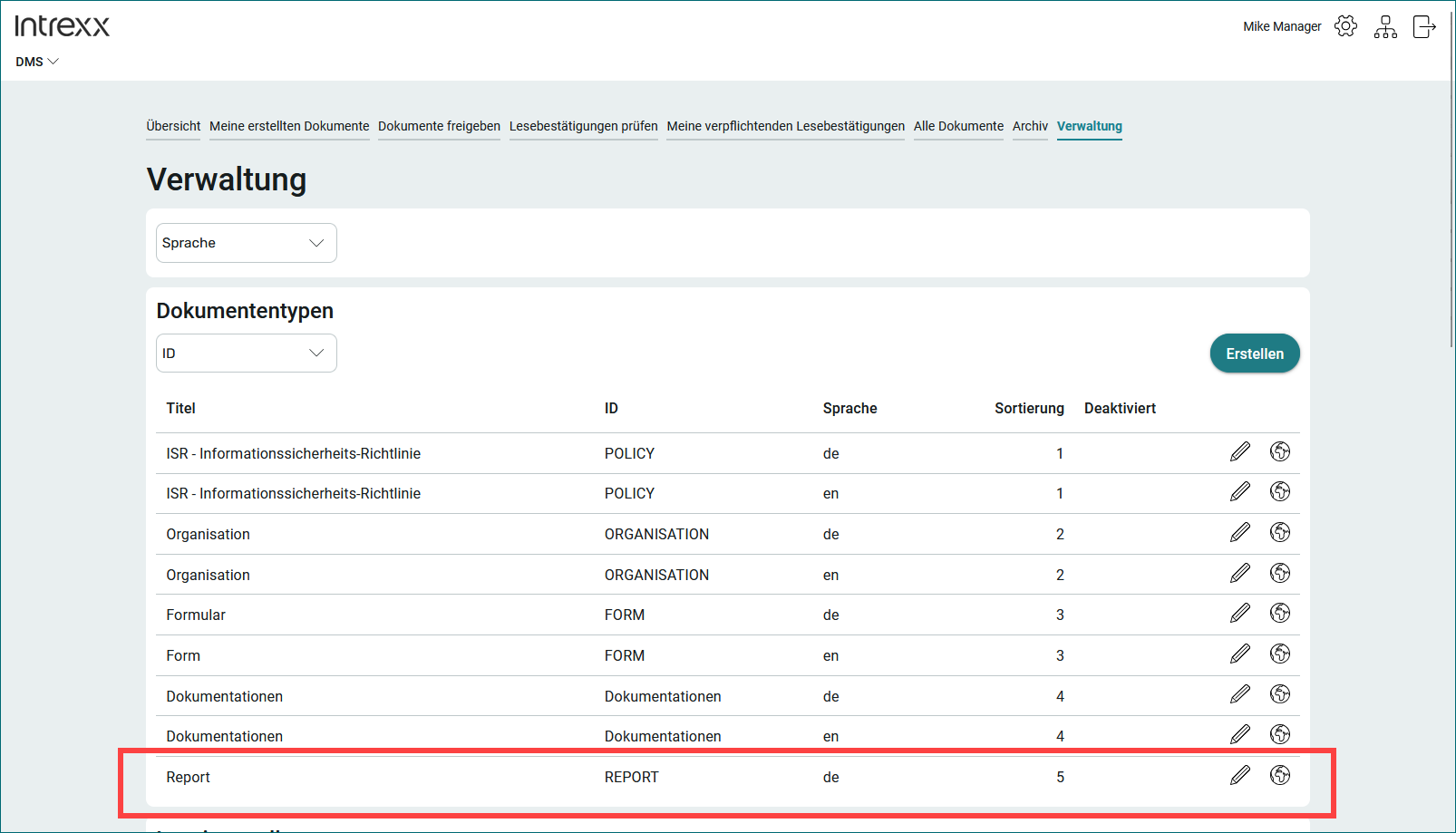1456x833 pixels.
Task: Edit the ORGANISATION en row with pencil
Action: coord(1240,573)
